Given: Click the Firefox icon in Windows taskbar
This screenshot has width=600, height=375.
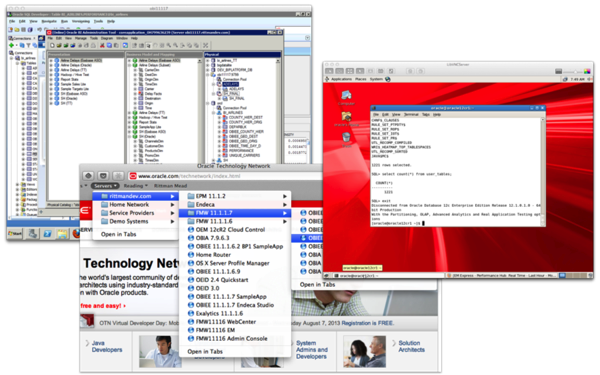Looking at the screenshot, I should pos(77,233).
